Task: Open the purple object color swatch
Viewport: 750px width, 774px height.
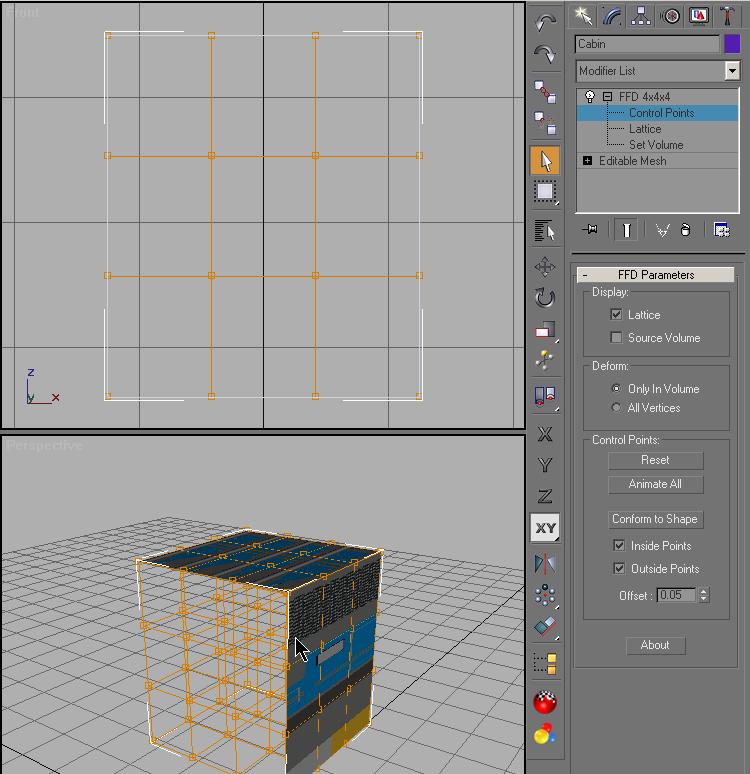Action: click(732, 44)
